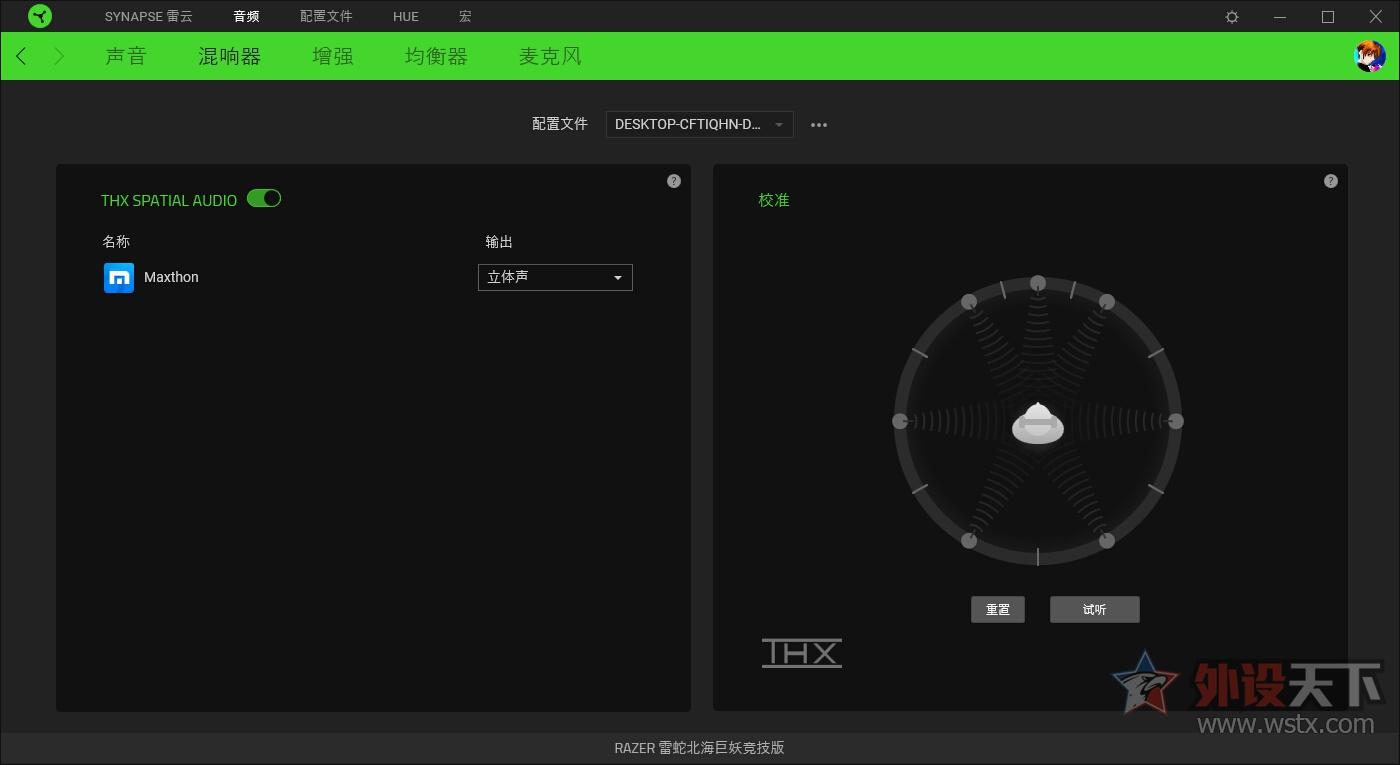1400x765 pixels.
Task: Switch to the 麦克风 tab
Action: [x=550, y=57]
